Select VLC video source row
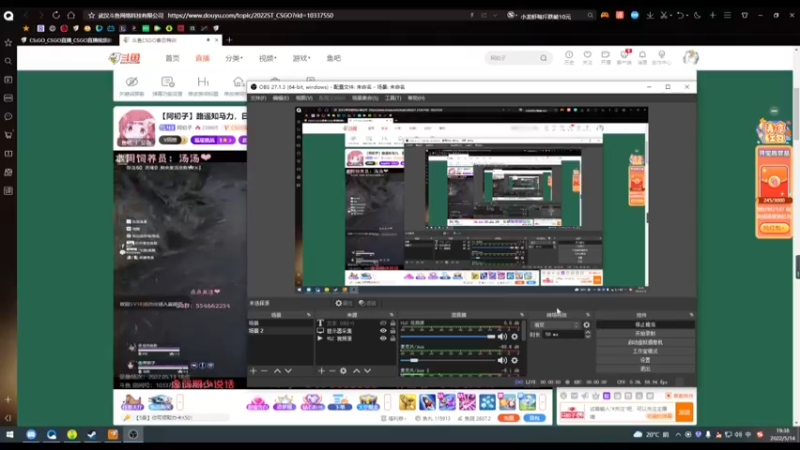The width and height of the screenshot is (800, 450). [x=355, y=338]
